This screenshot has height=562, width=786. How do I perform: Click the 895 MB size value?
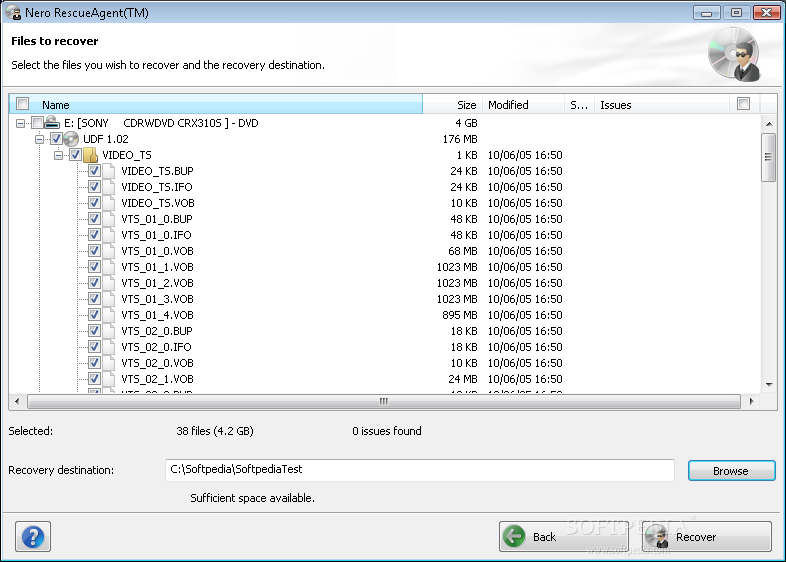pyautogui.click(x=460, y=315)
